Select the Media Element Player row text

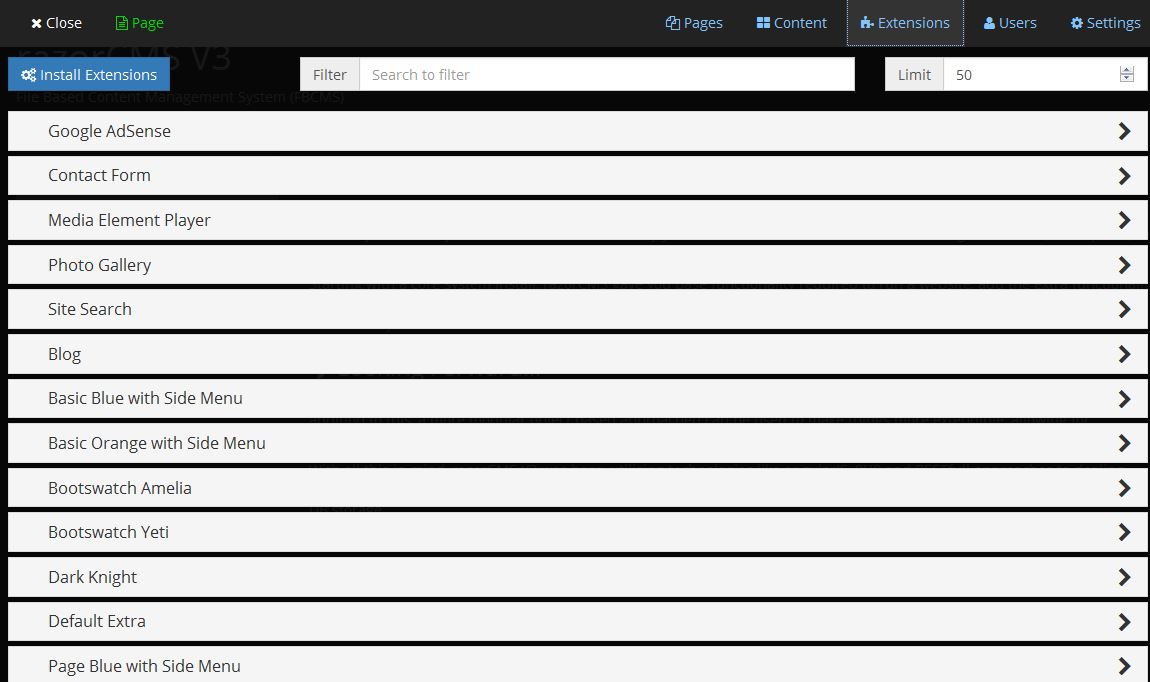tap(129, 220)
